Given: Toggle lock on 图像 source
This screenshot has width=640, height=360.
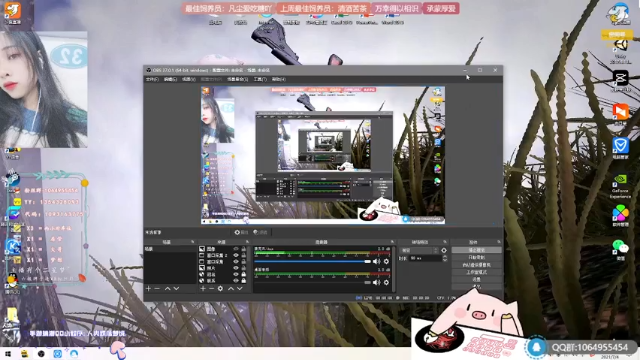Looking at the screenshot, I should pyautogui.click(x=244, y=249).
